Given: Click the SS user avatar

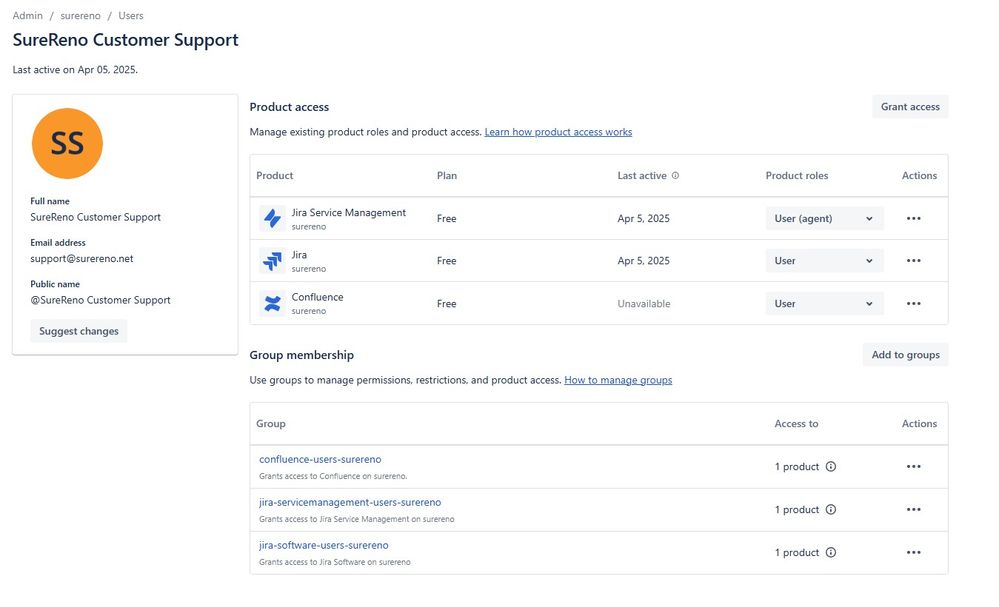Looking at the screenshot, I should (67, 144).
